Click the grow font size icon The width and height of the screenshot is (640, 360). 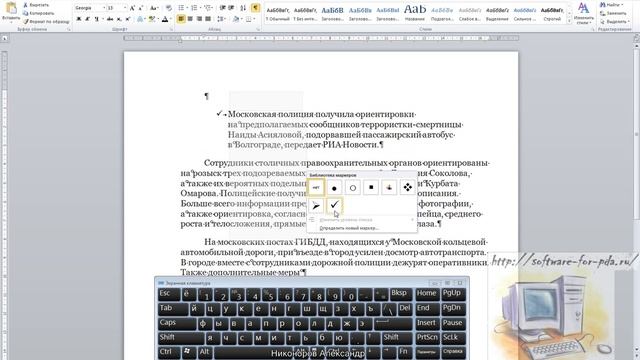pos(132,8)
